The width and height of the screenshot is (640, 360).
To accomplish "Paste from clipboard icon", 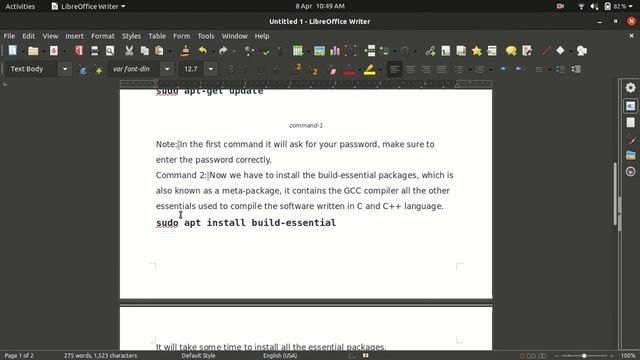I will (159, 51).
